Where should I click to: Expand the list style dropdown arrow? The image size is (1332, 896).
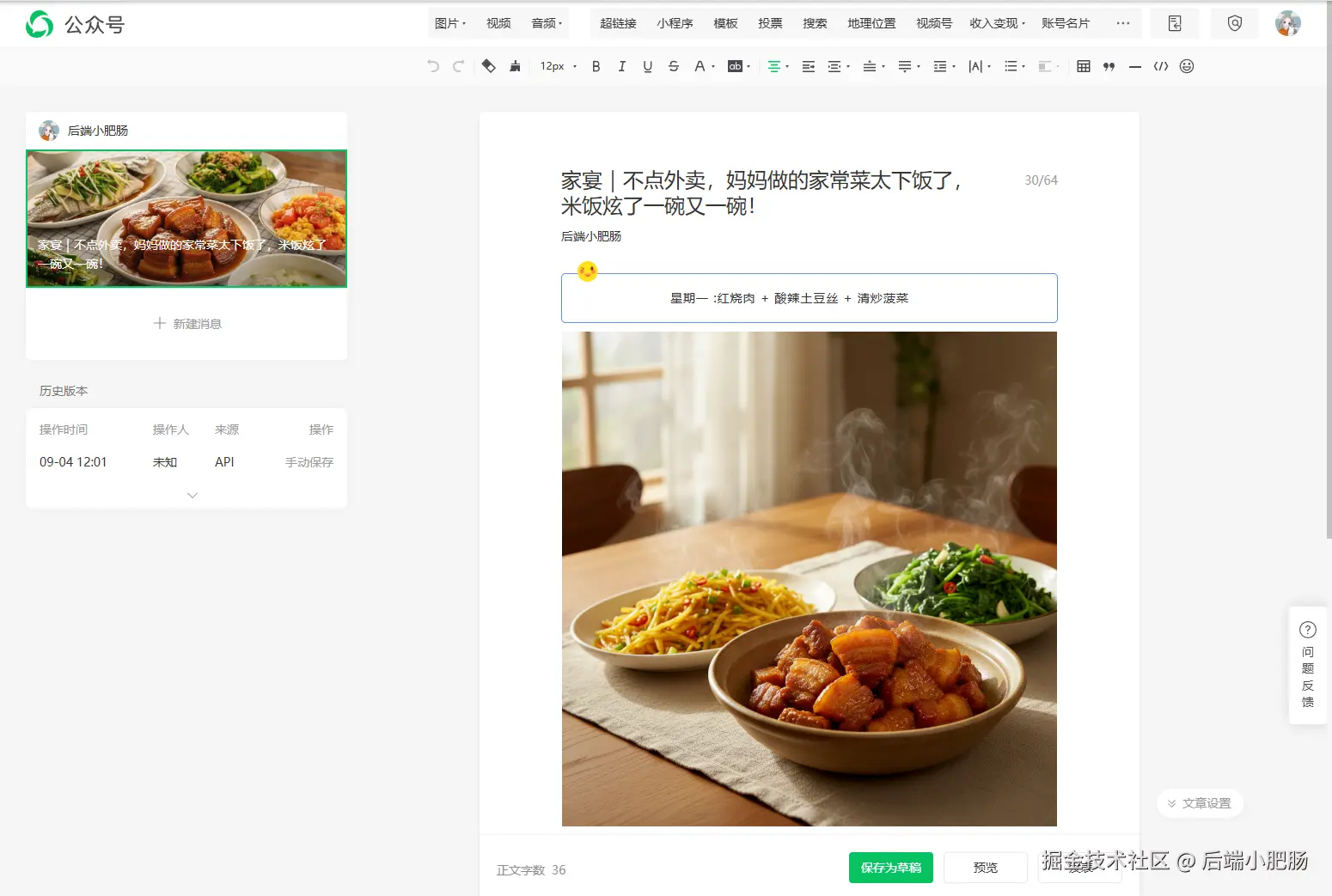(x=1023, y=66)
